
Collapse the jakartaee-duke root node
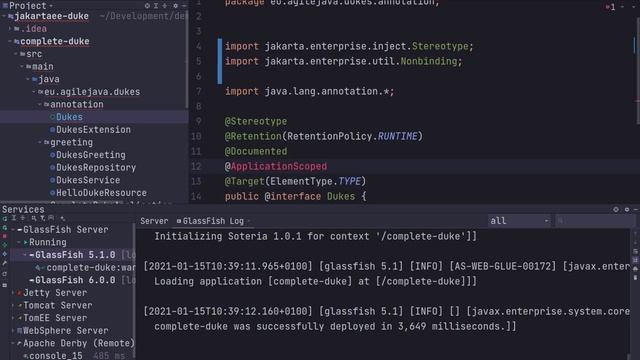coord(4,16)
